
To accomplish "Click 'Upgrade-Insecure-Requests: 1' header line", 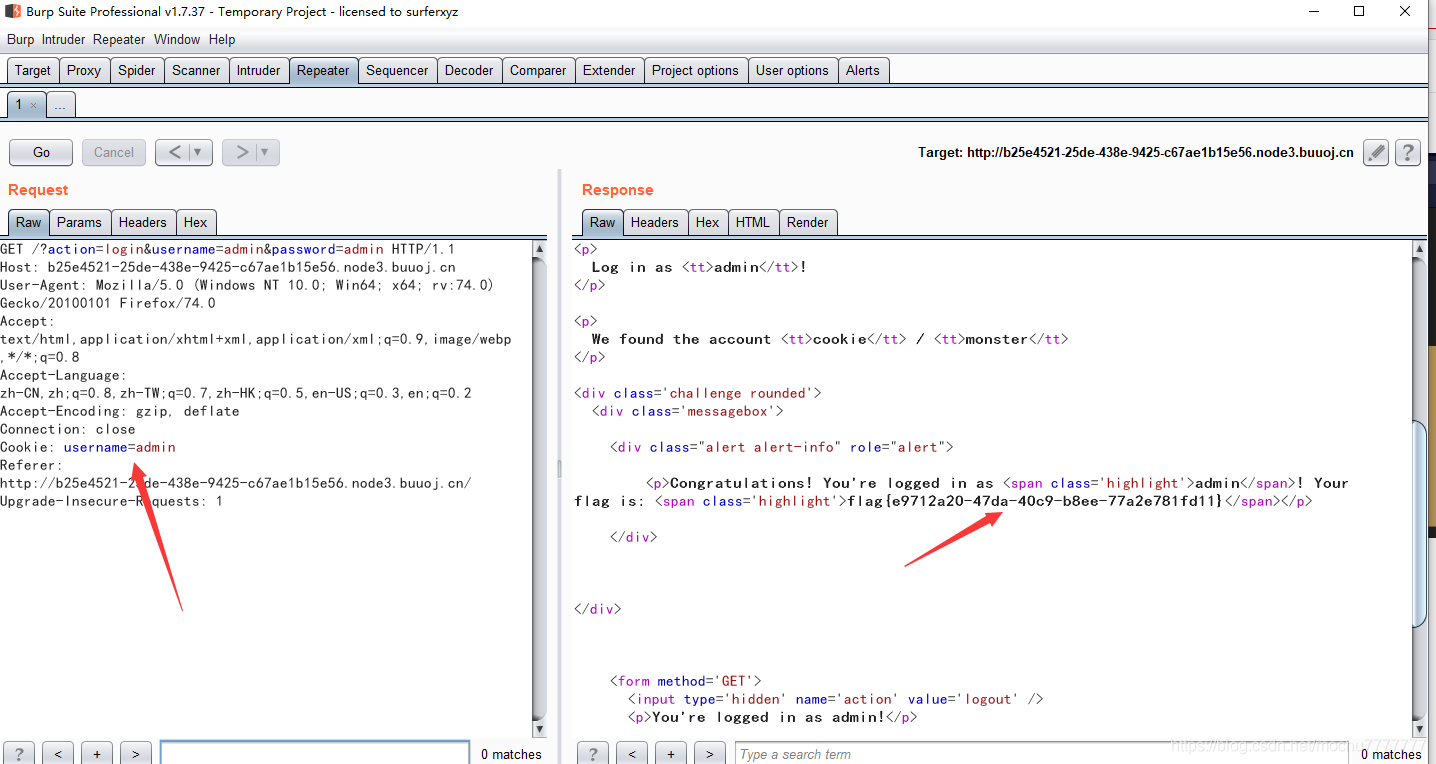I will click(112, 501).
